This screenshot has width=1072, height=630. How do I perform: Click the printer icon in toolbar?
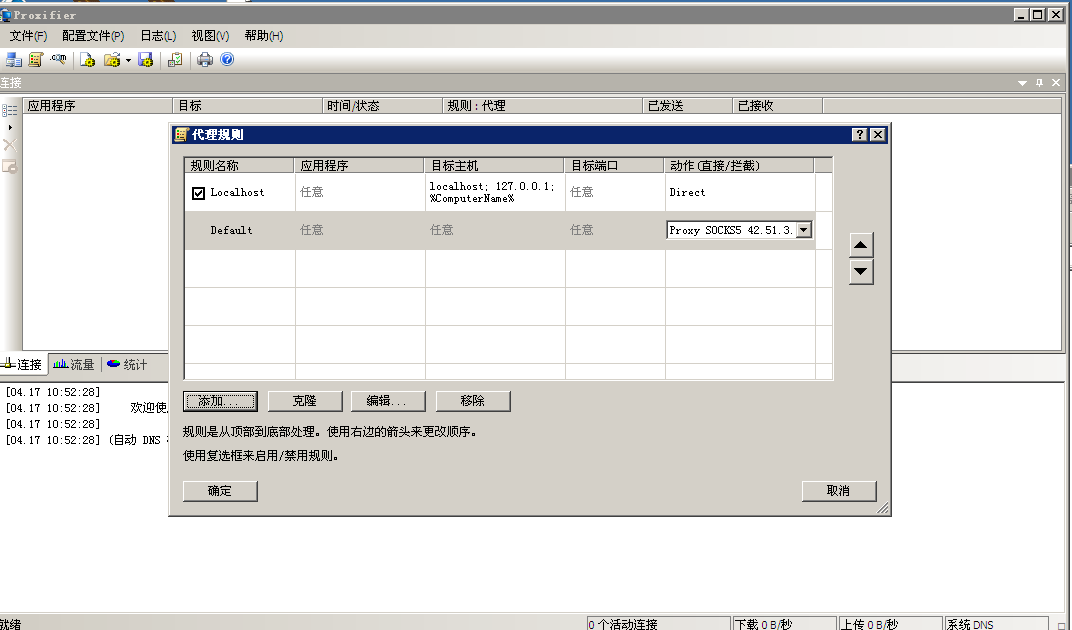[x=205, y=60]
